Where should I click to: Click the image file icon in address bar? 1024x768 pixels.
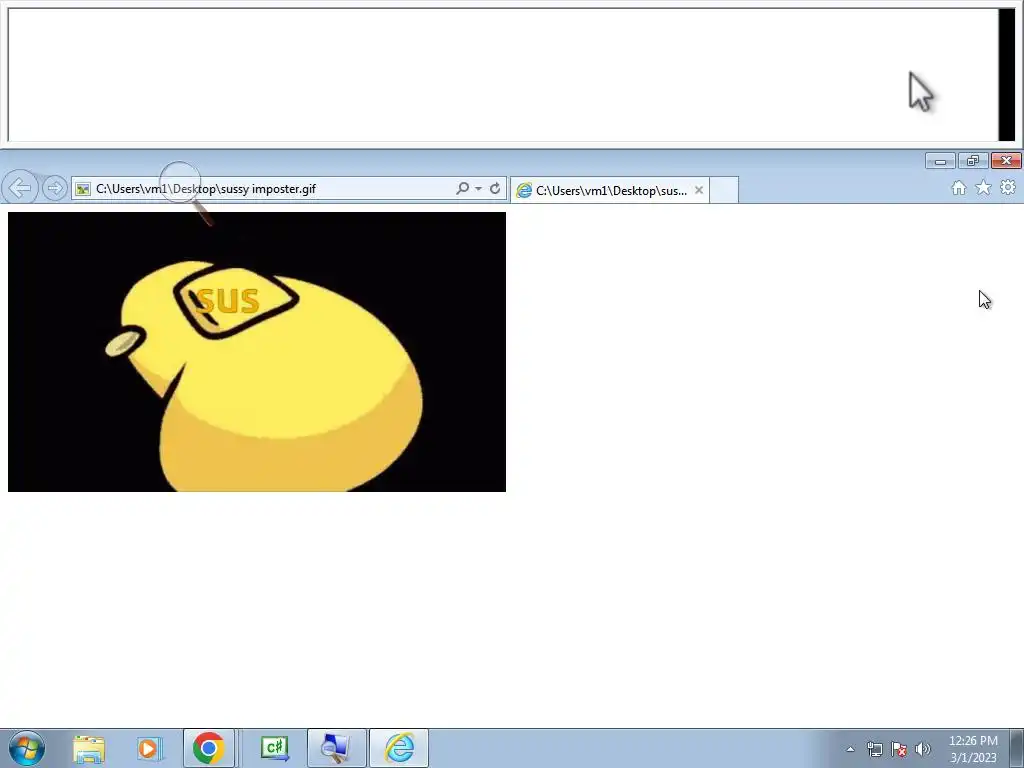point(83,189)
